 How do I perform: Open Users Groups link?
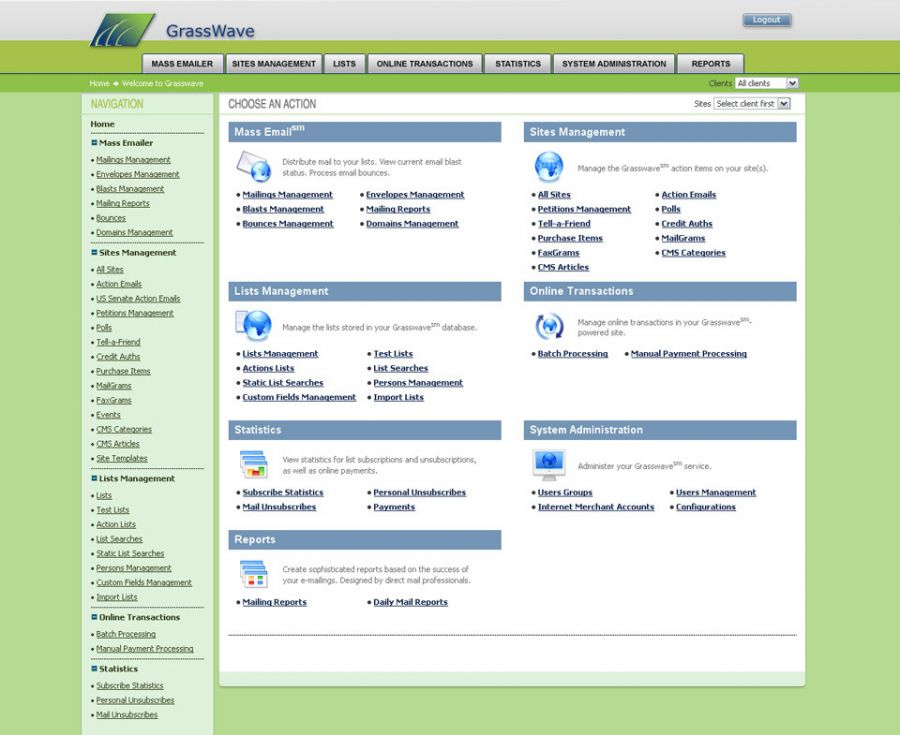point(565,492)
